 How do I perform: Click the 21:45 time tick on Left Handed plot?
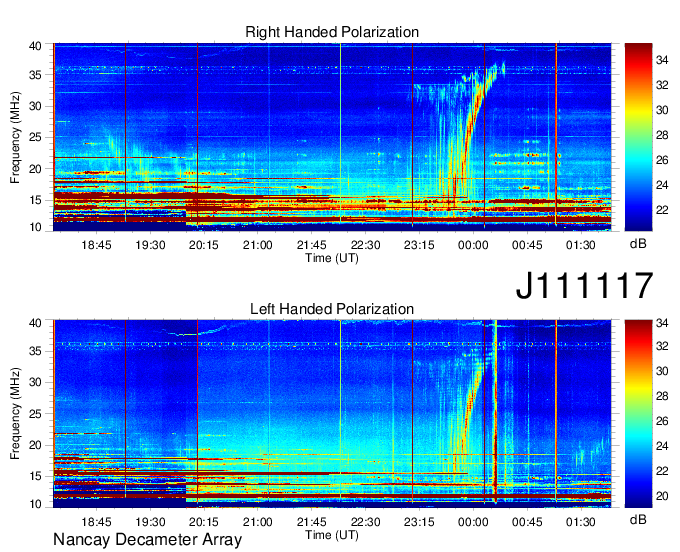tap(311, 522)
